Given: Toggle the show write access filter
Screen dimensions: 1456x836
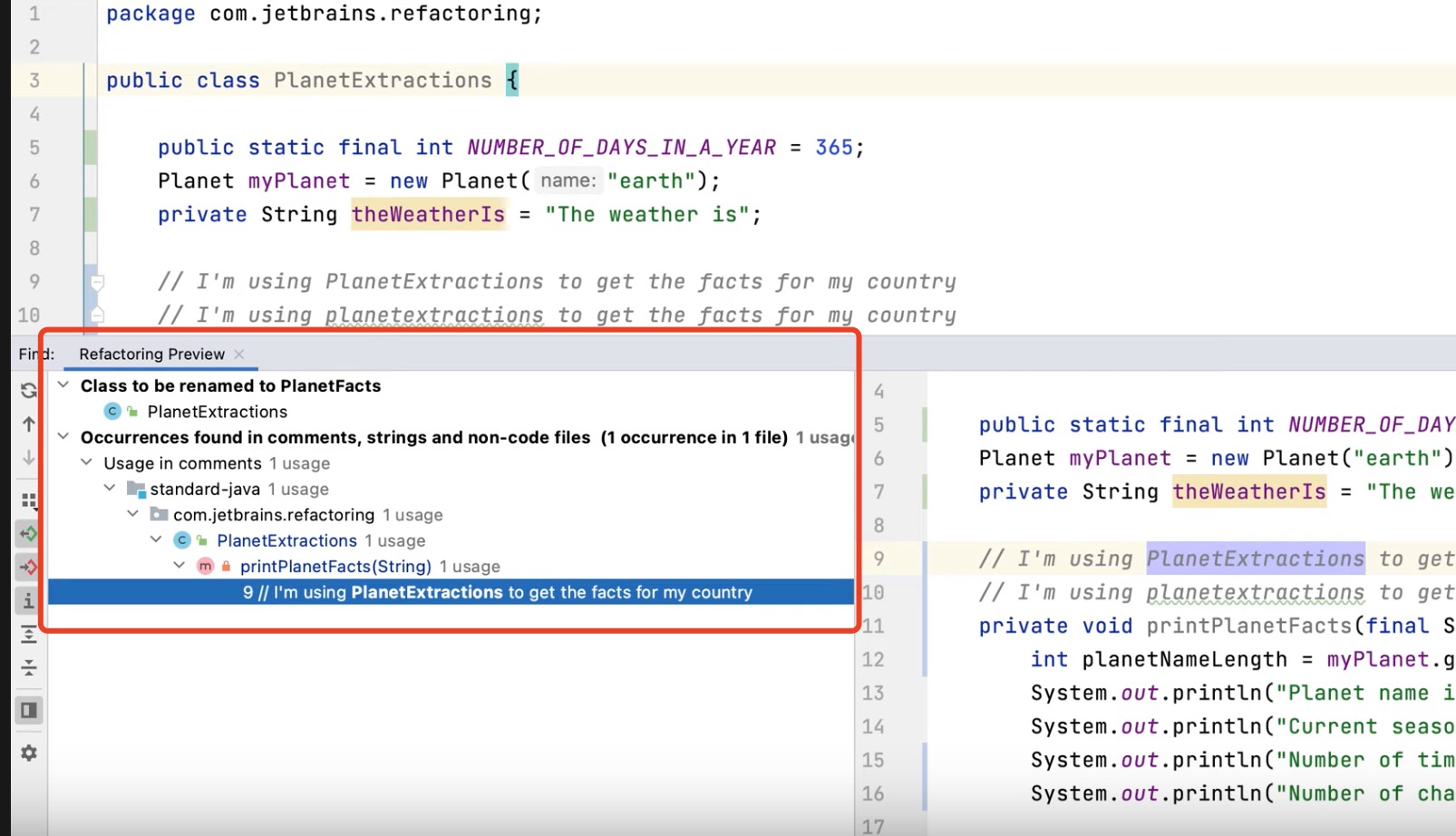Looking at the screenshot, I should 28,567.
